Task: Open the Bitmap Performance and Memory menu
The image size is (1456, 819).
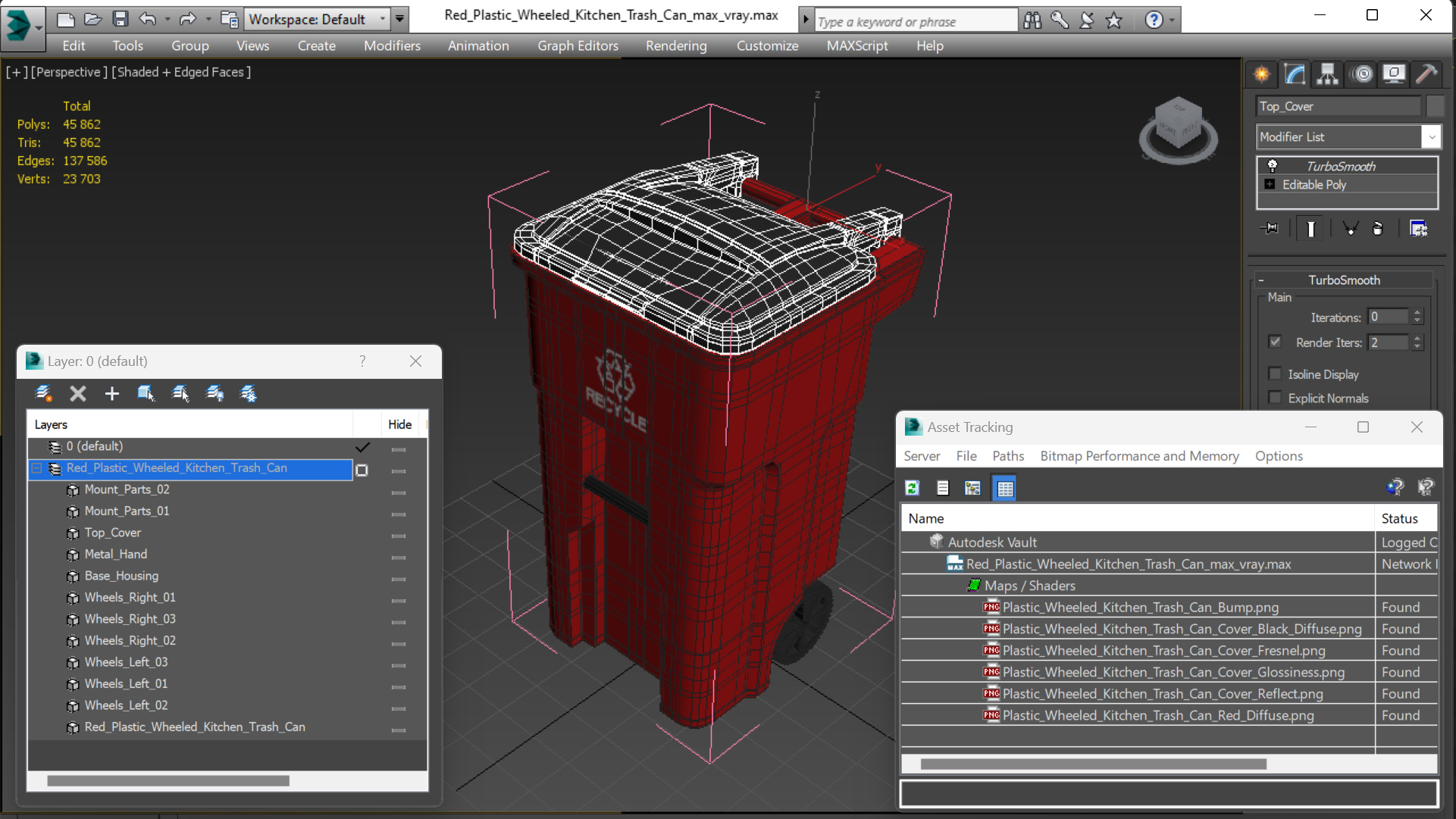Action: point(1138,455)
